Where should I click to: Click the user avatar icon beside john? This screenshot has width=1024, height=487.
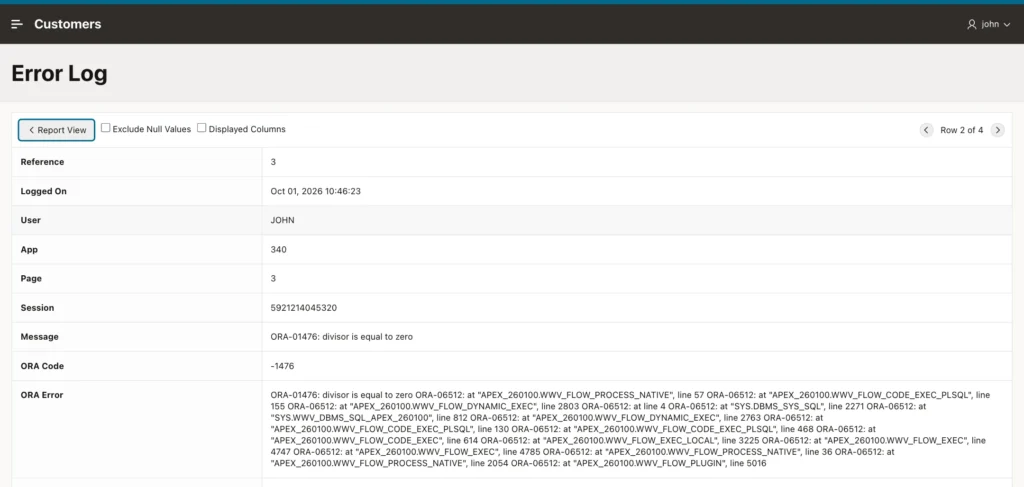pos(971,24)
